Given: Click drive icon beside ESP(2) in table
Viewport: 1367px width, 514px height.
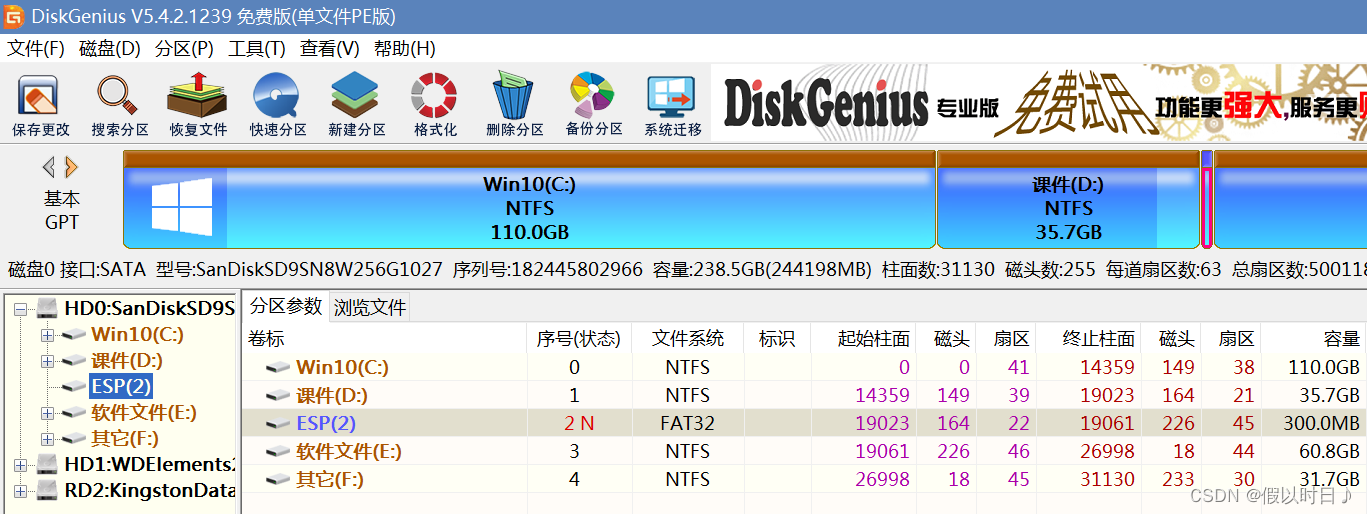Looking at the screenshot, I should [277, 424].
